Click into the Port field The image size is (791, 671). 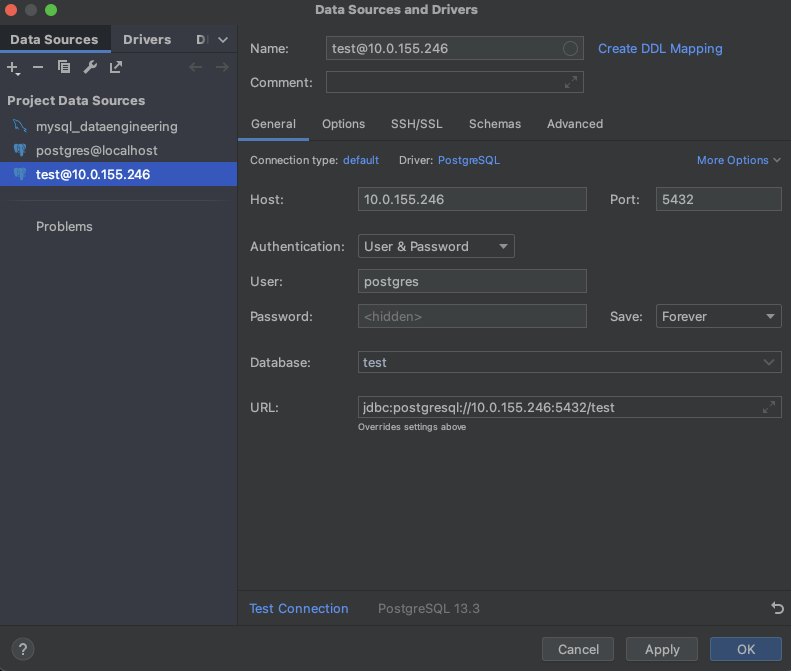point(718,199)
